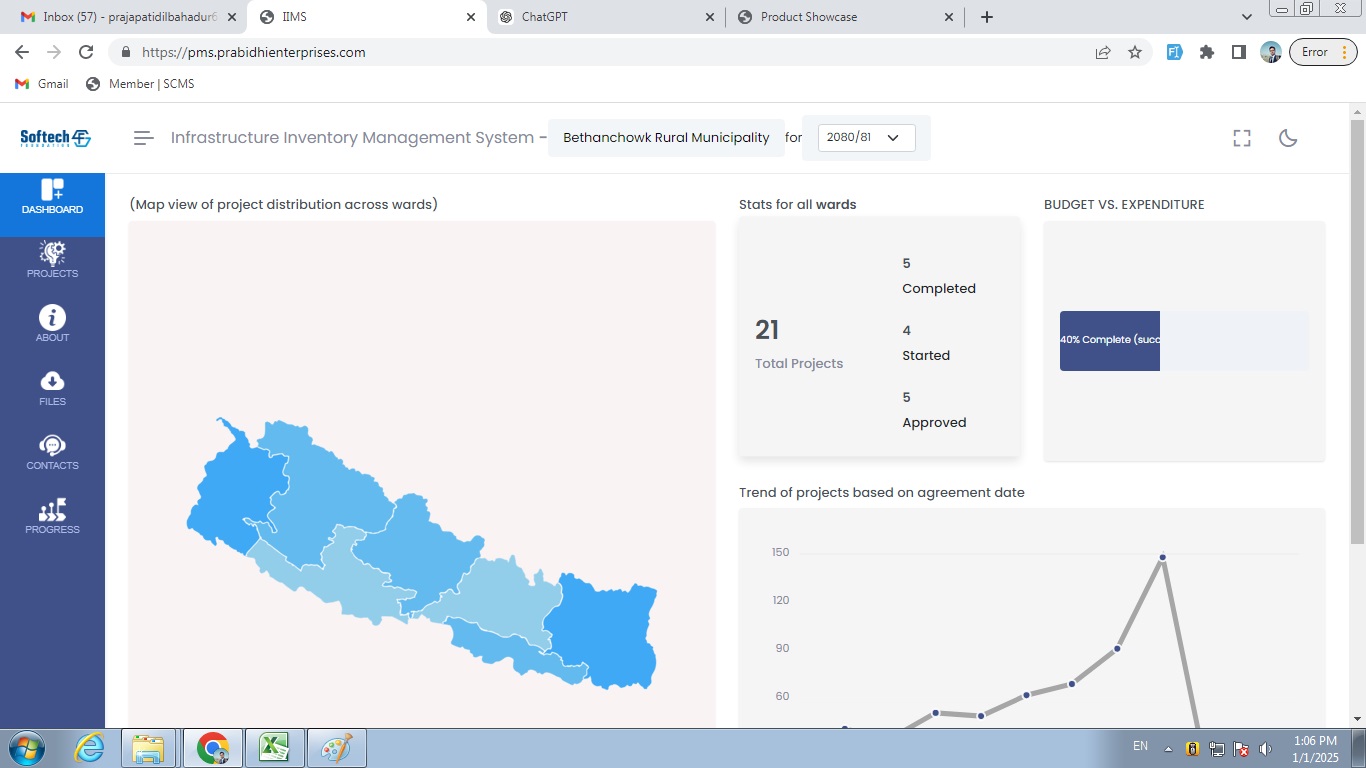1366x768 pixels.
Task: Expand the browser tab search chevron
Action: [x=1247, y=17]
